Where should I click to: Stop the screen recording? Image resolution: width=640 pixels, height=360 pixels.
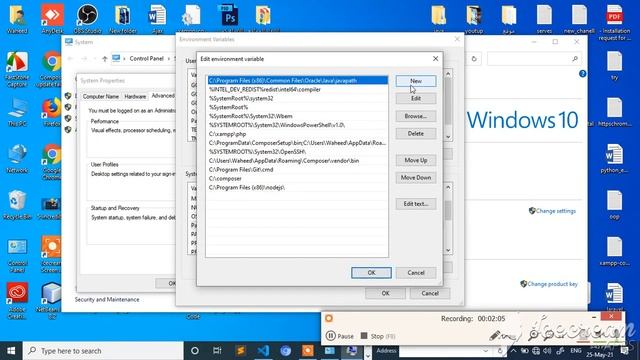click(378, 336)
